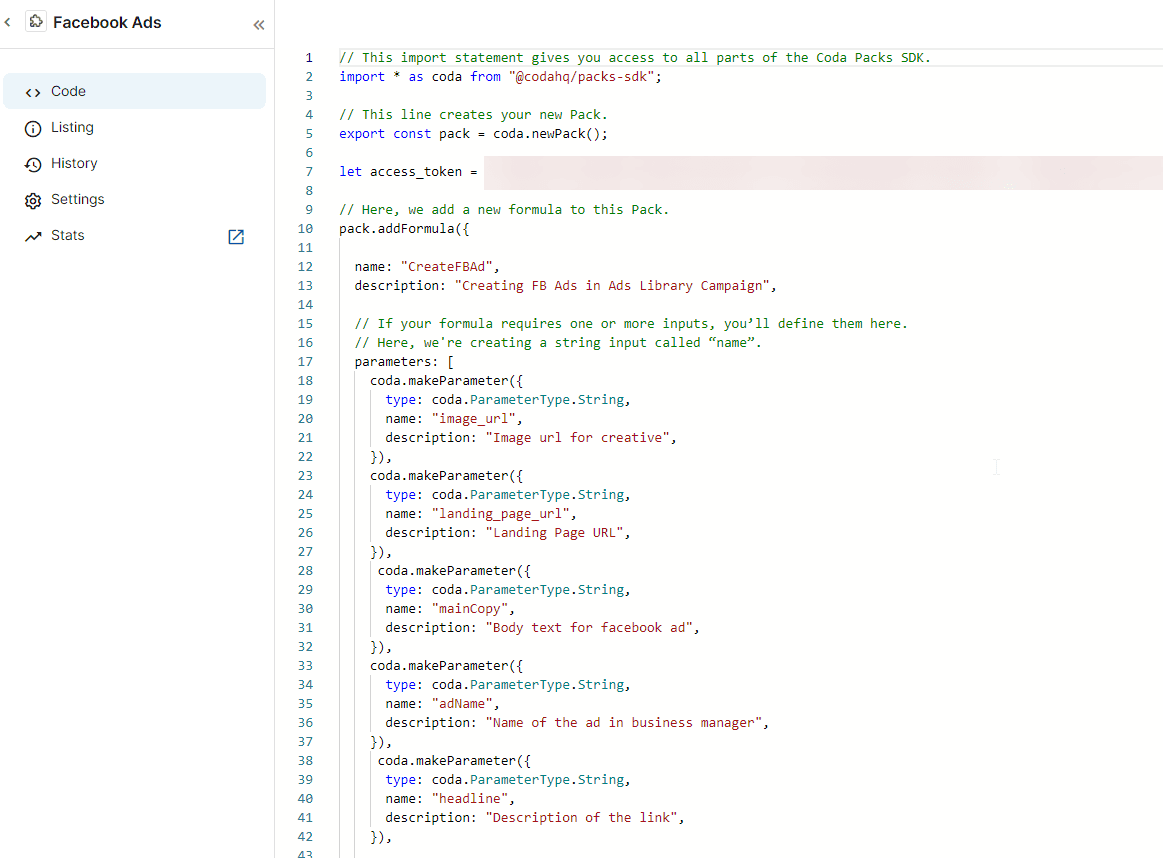Click line number 42 in the gutter
The height and width of the screenshot is (858, 1163).
click(306, 836)
